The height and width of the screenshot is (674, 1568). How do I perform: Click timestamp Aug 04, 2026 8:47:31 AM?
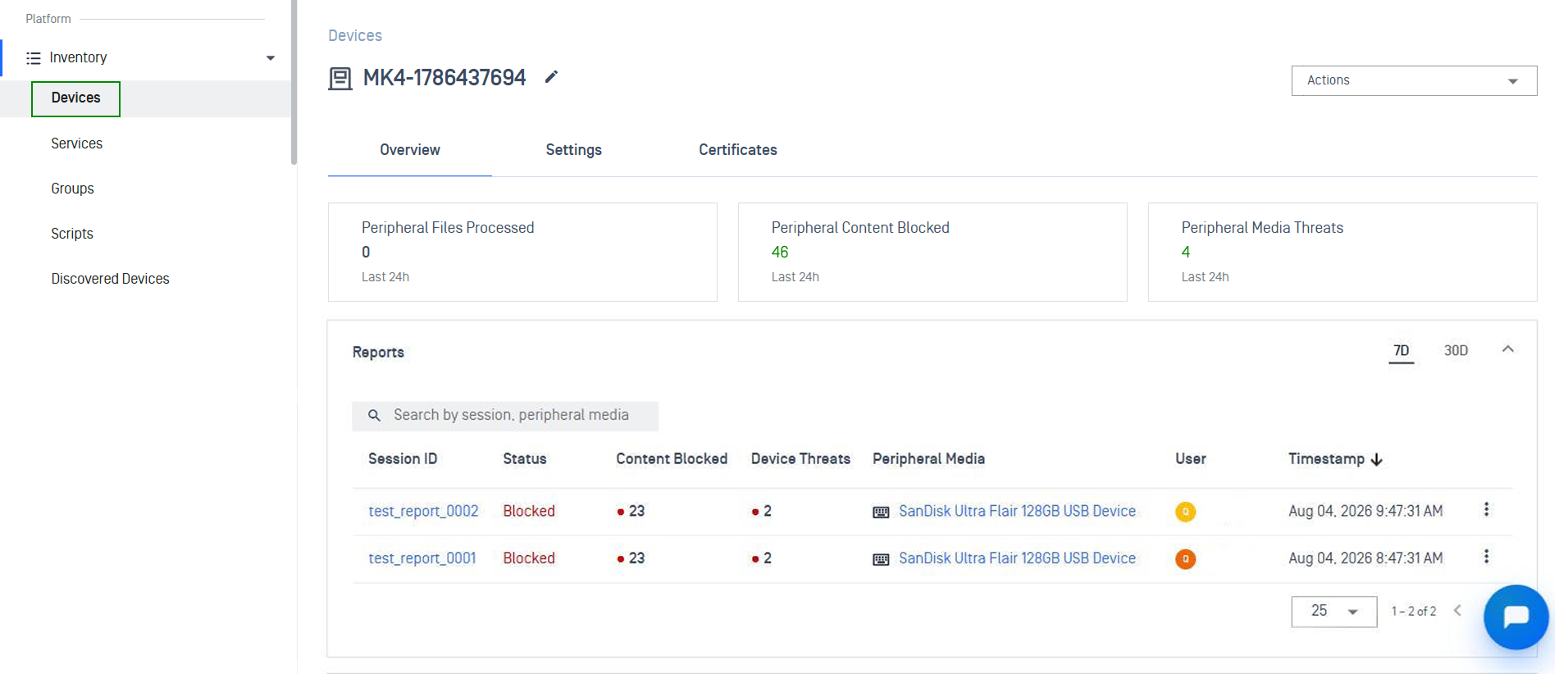[x=1365, y=558]
